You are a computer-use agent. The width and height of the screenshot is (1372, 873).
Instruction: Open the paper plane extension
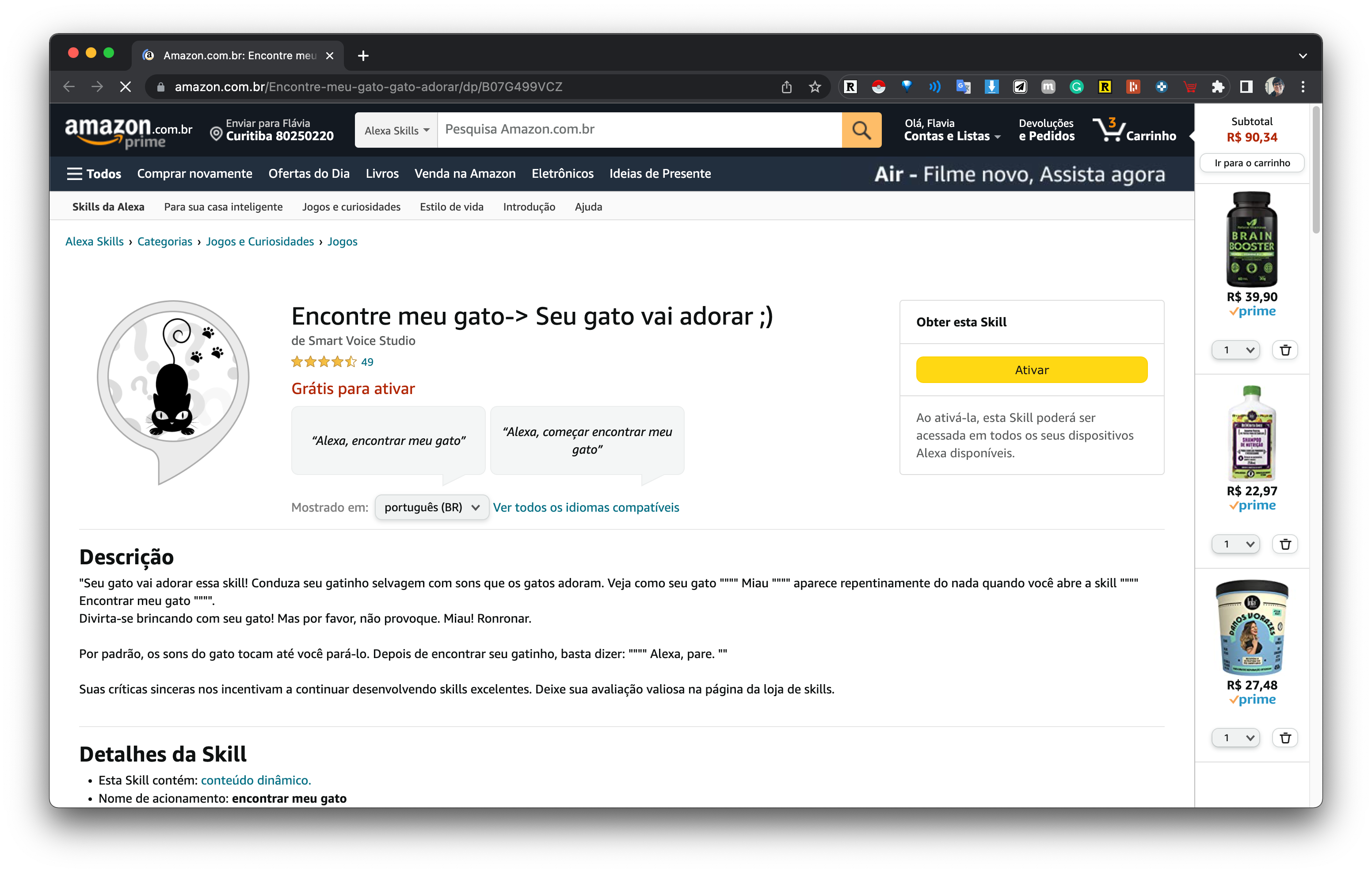point(1020,87)
